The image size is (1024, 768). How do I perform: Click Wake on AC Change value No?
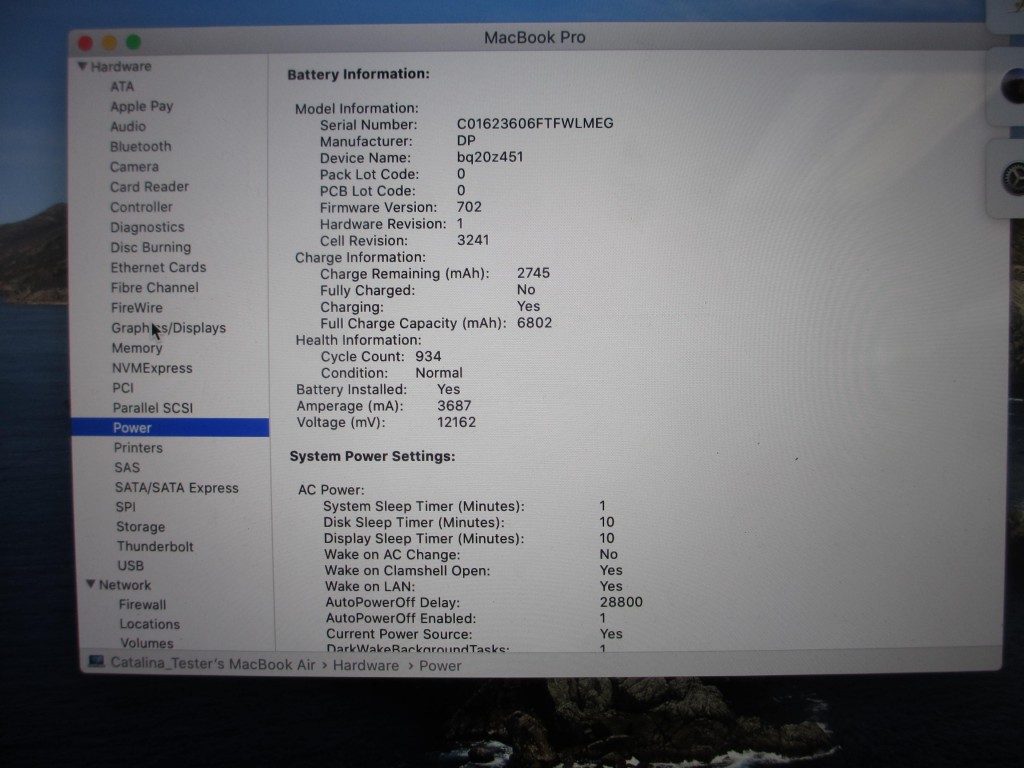[x=609, y=554]
